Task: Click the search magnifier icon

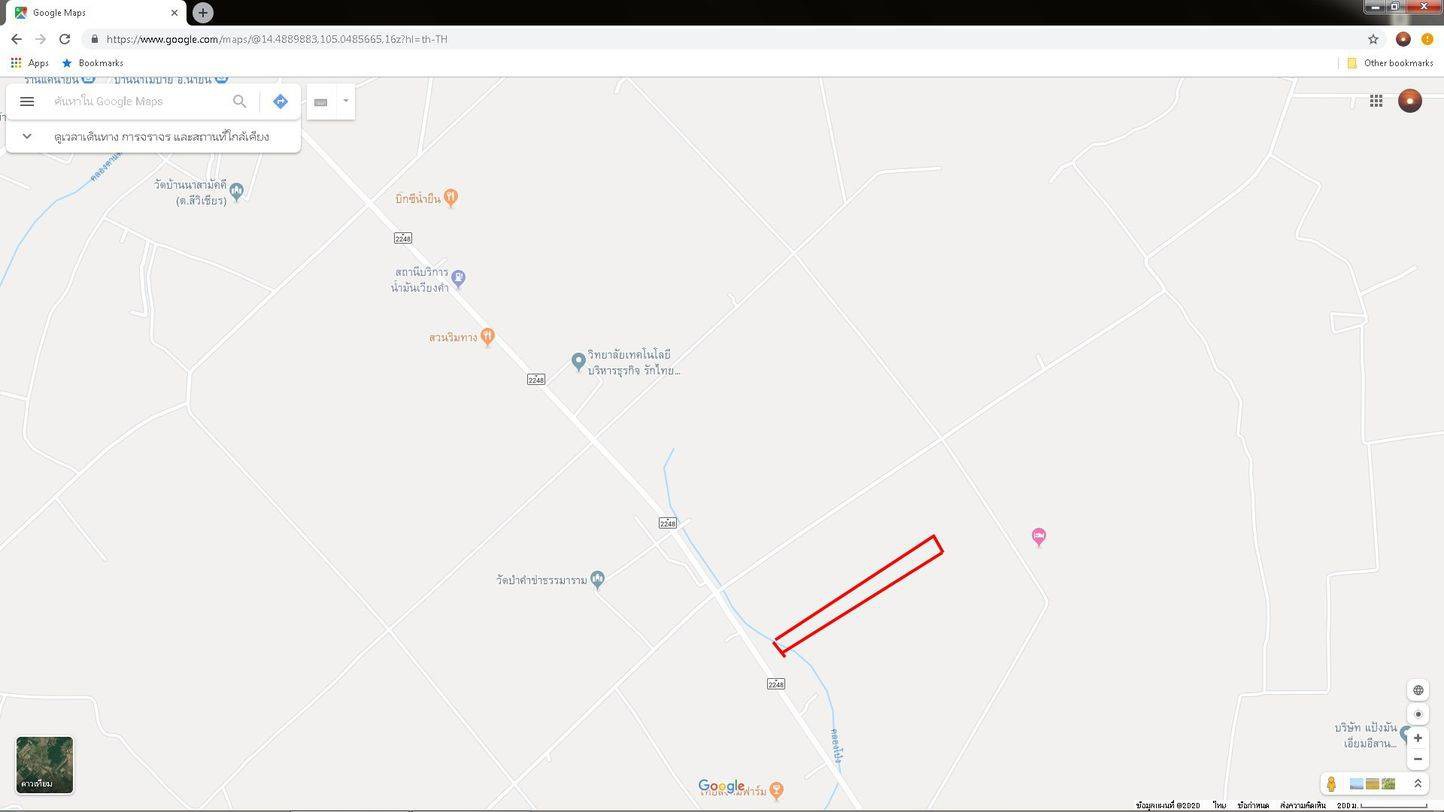Action: point(240,101)
